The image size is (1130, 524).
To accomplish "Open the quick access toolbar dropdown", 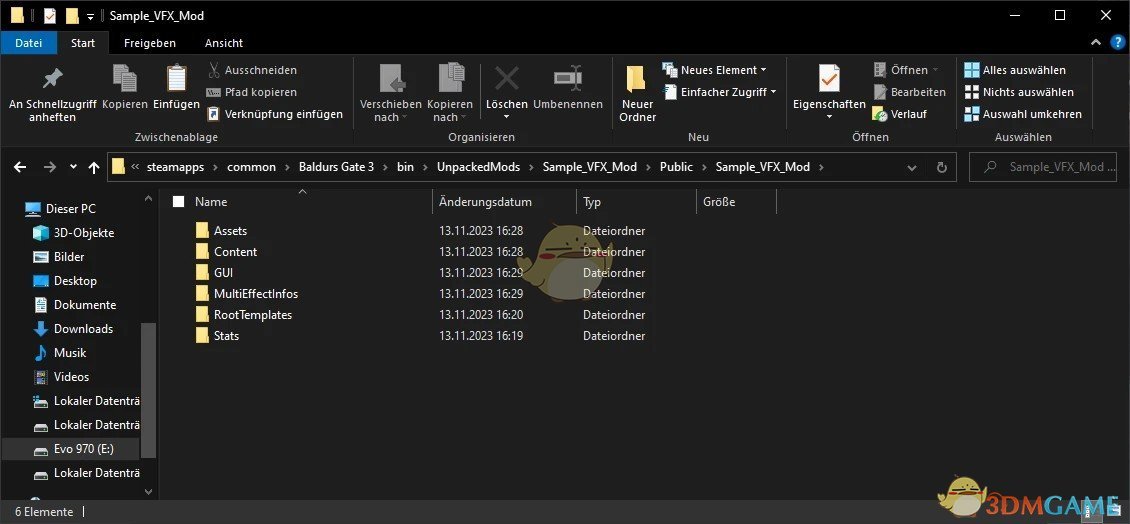I will tap(90, 16).
